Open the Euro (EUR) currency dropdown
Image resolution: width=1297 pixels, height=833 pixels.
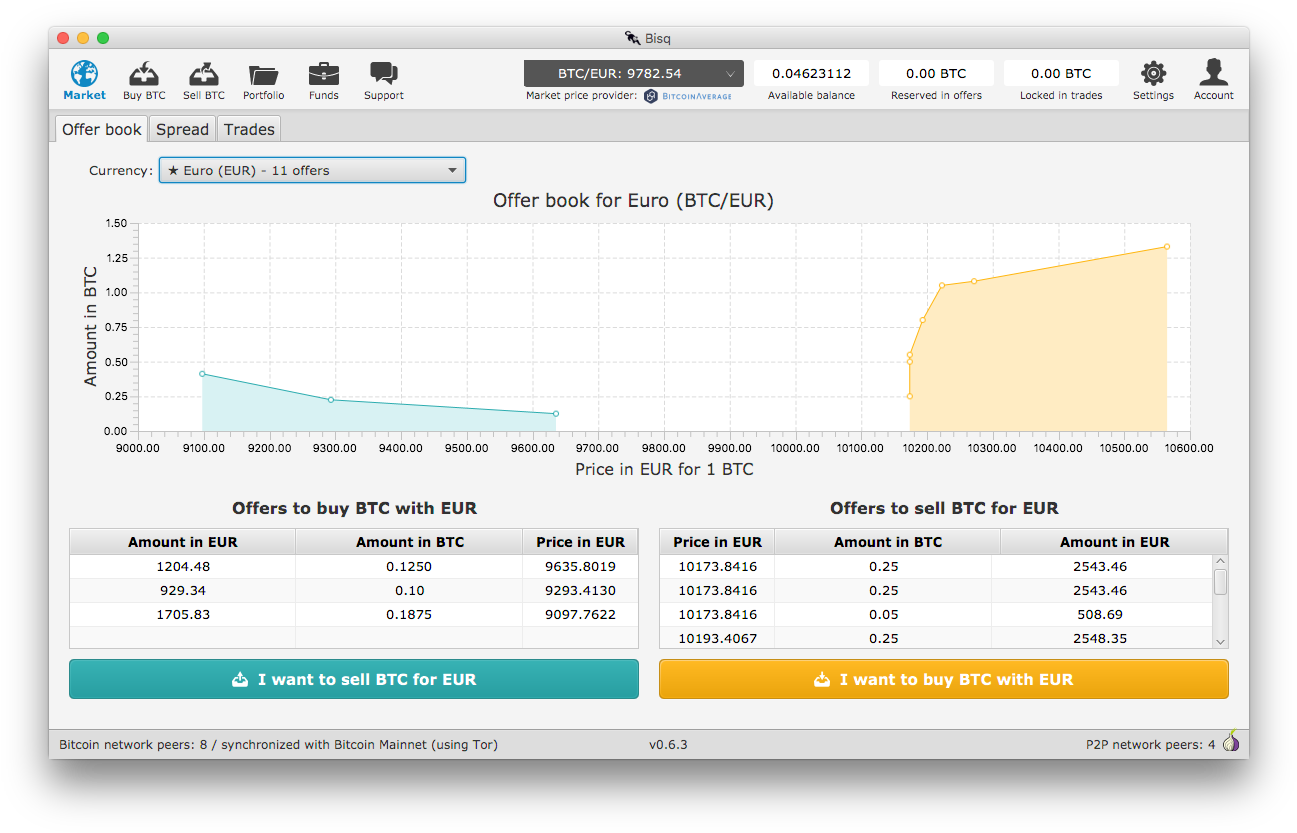coord(312,169)
